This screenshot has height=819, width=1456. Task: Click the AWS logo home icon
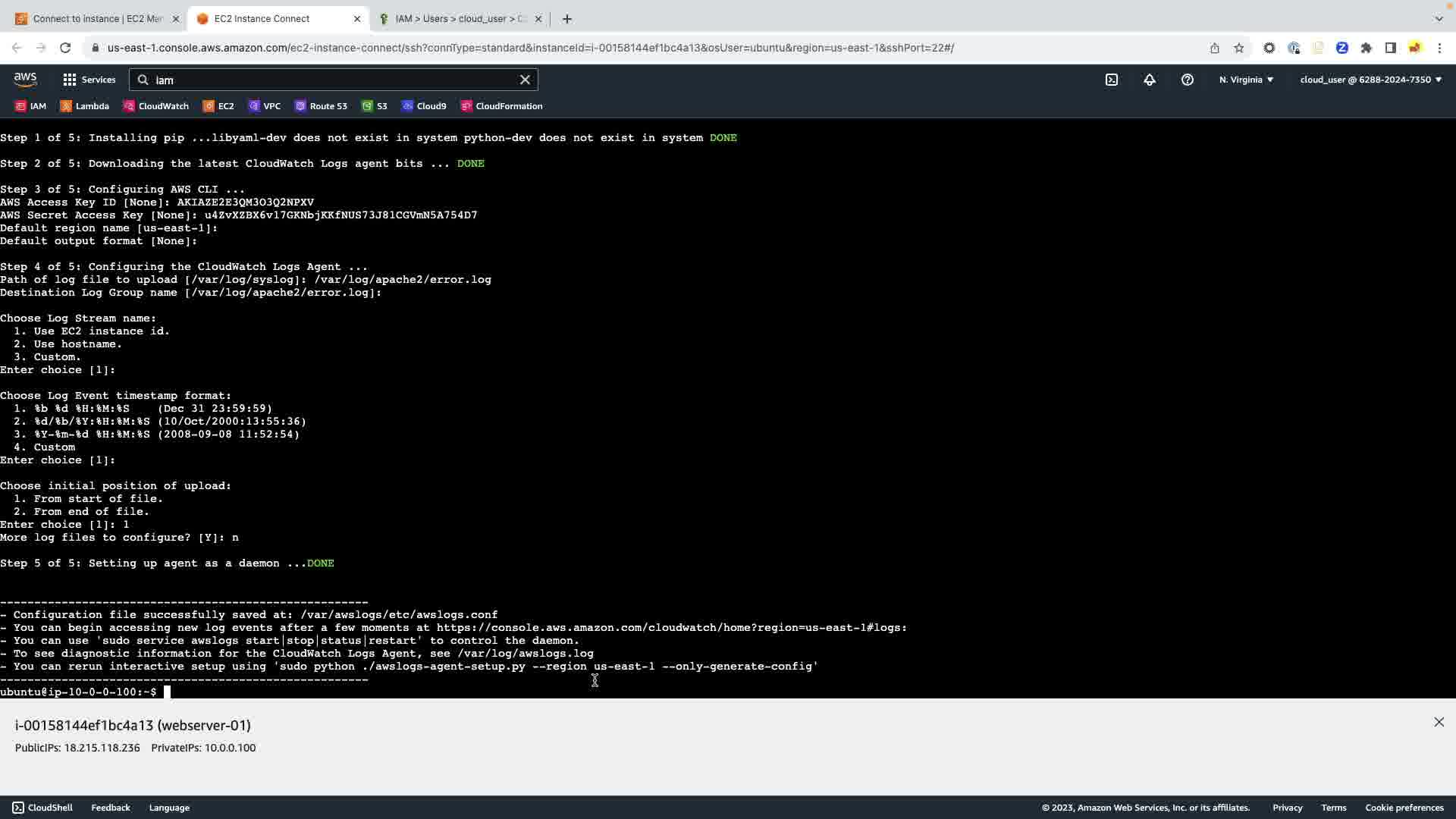[25, 80]
